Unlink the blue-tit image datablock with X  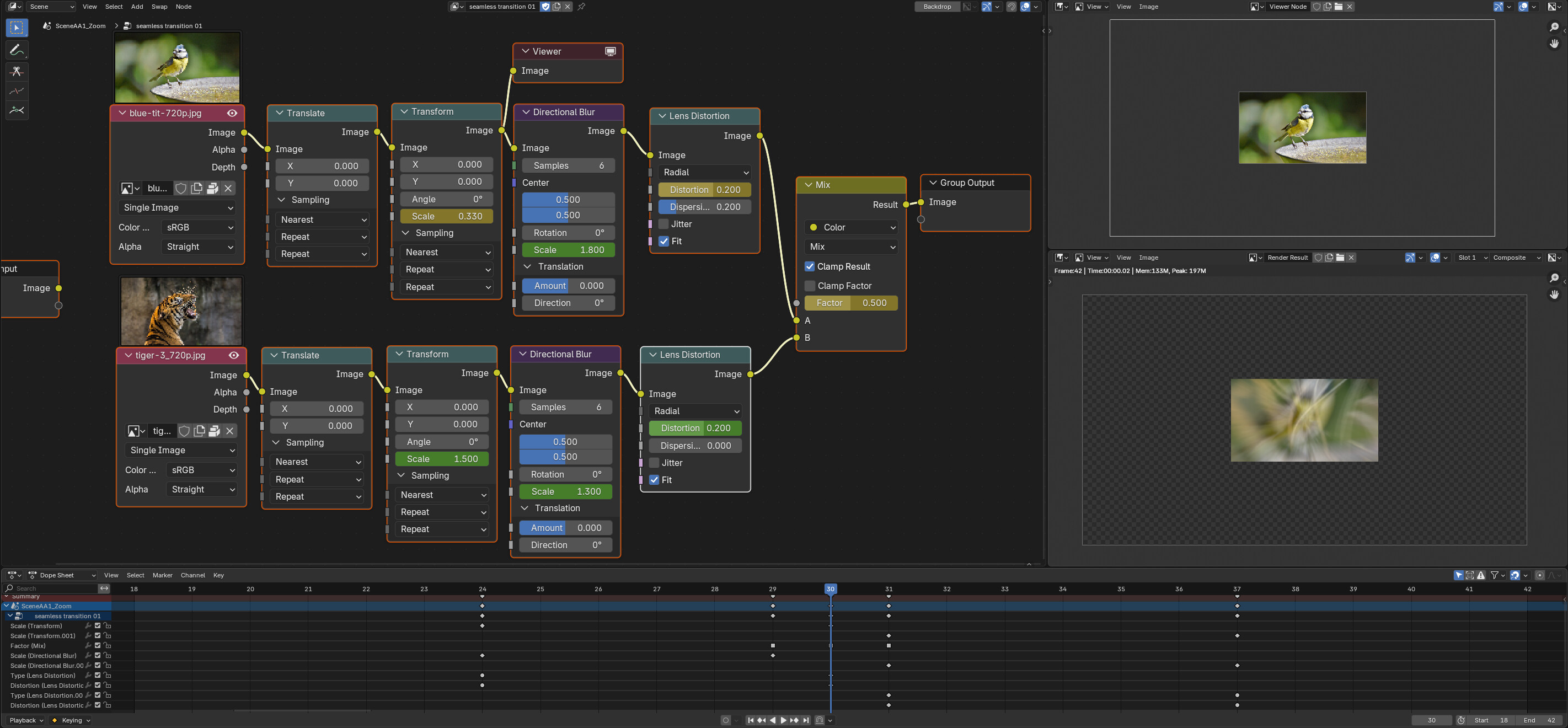click(x=228, y=188)
